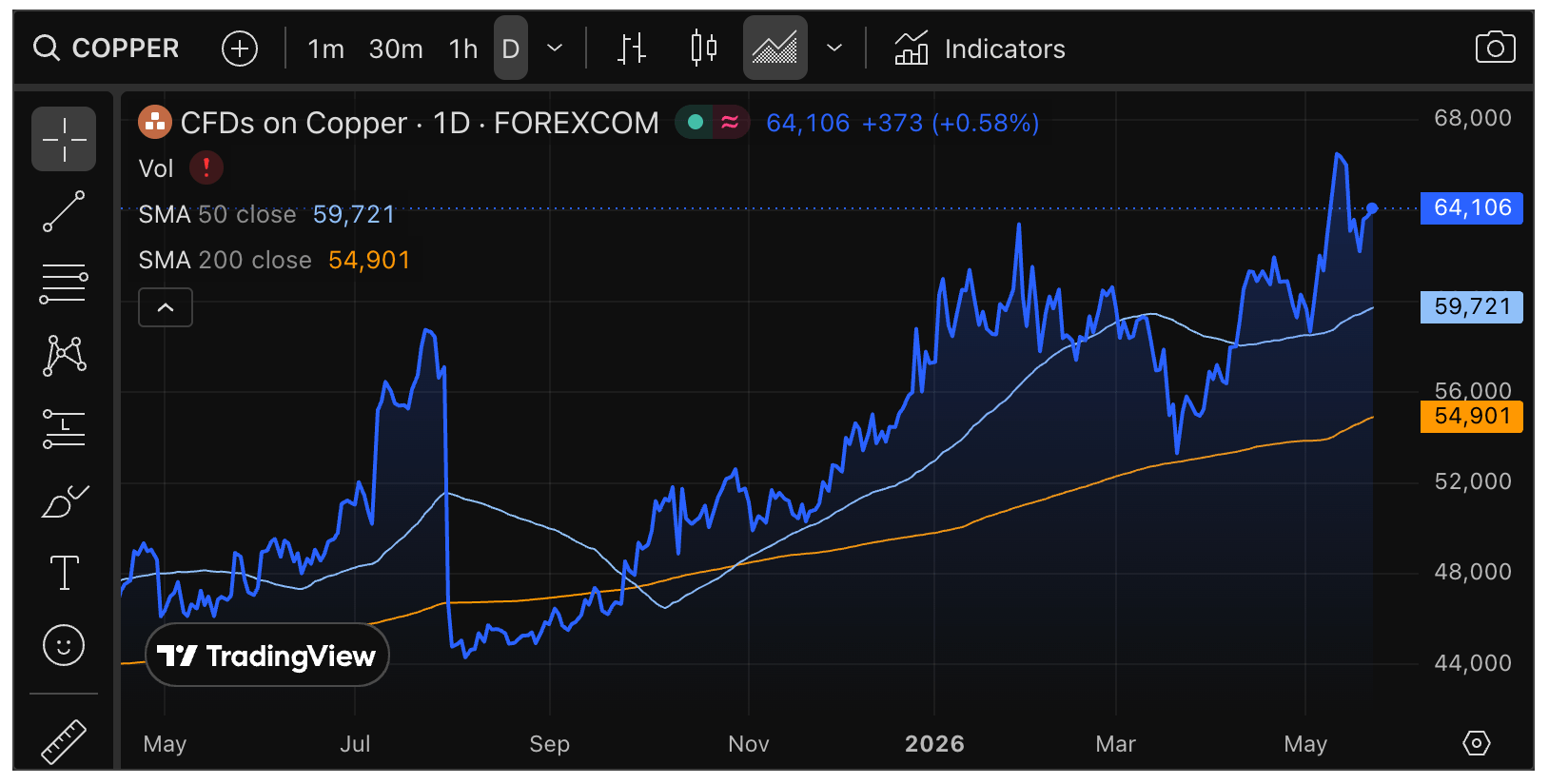Select the brush drawing tool

pyautogui.click(x=64, y=501)
